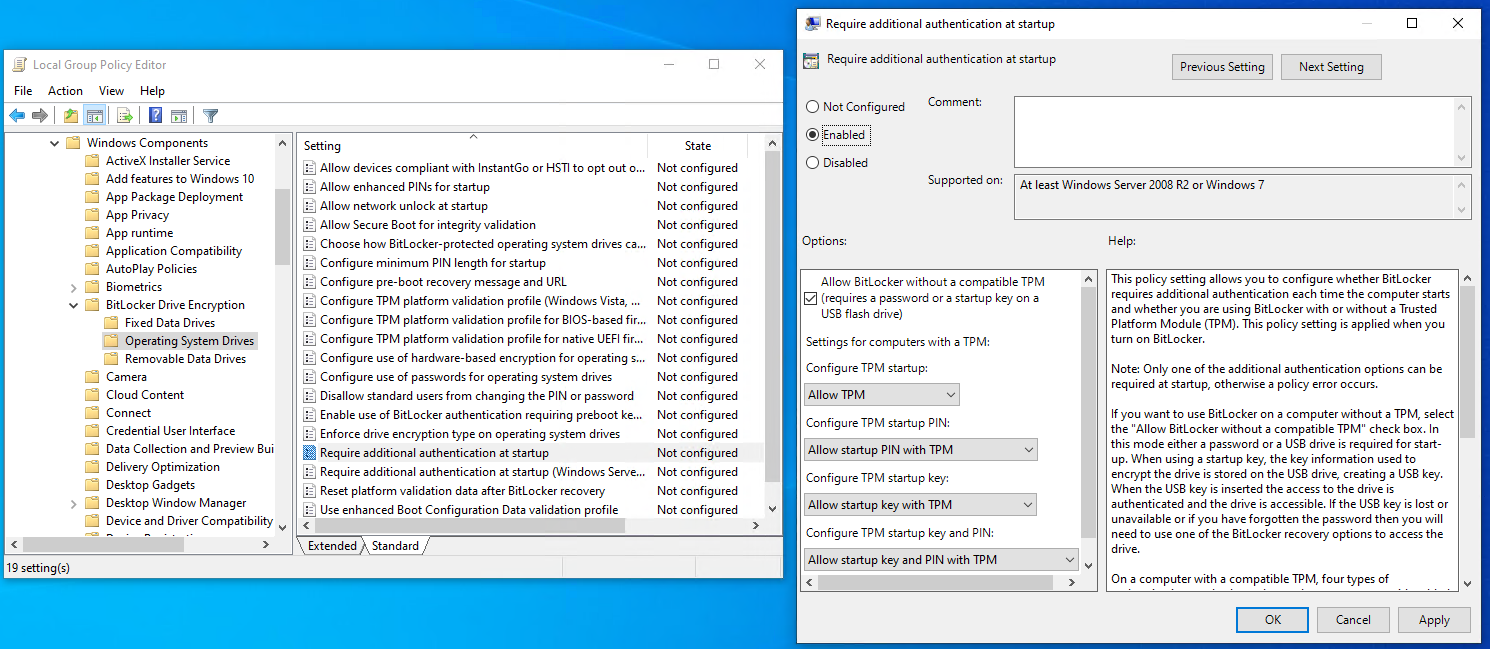Viewport: 1490px width, 649px height.
Task: Click the policy icon beside 'Allow Secure Boot for integrity validation'
Action: coord(310,225)
